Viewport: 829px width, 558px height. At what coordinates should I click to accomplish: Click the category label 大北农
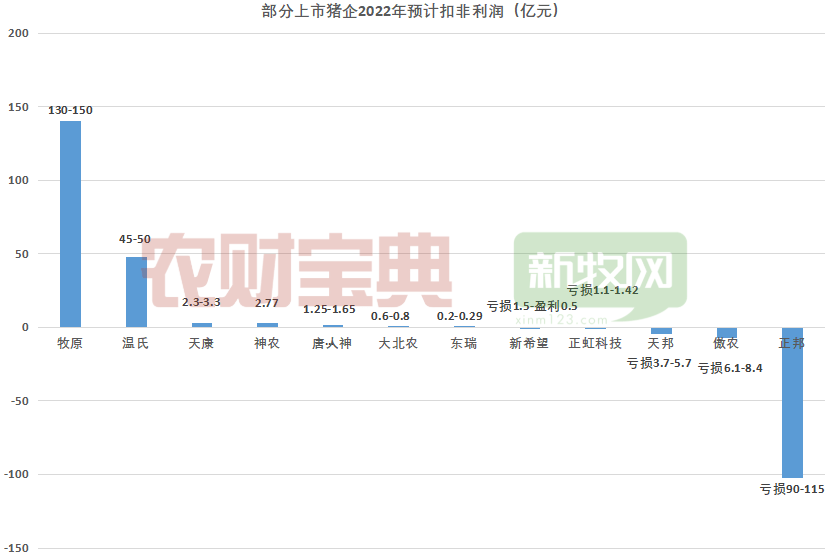coord(398,343)
